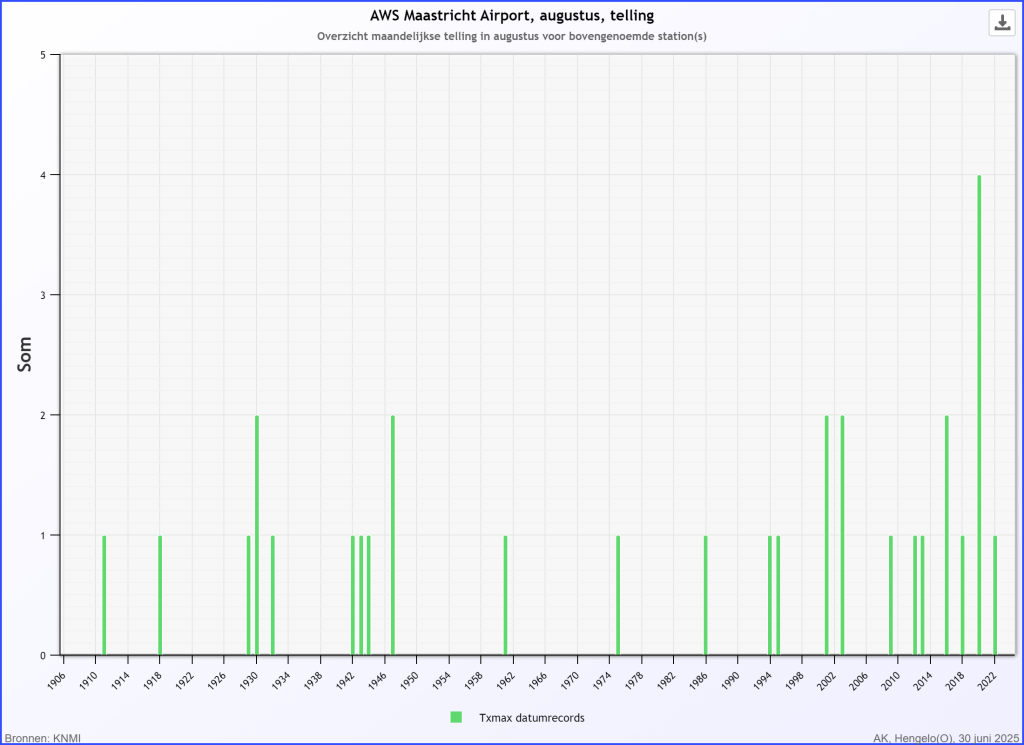Select the bar for year 1944
Image resolution: width=1024 pixels, height=745 pixels.
click(x=368, y=595)
